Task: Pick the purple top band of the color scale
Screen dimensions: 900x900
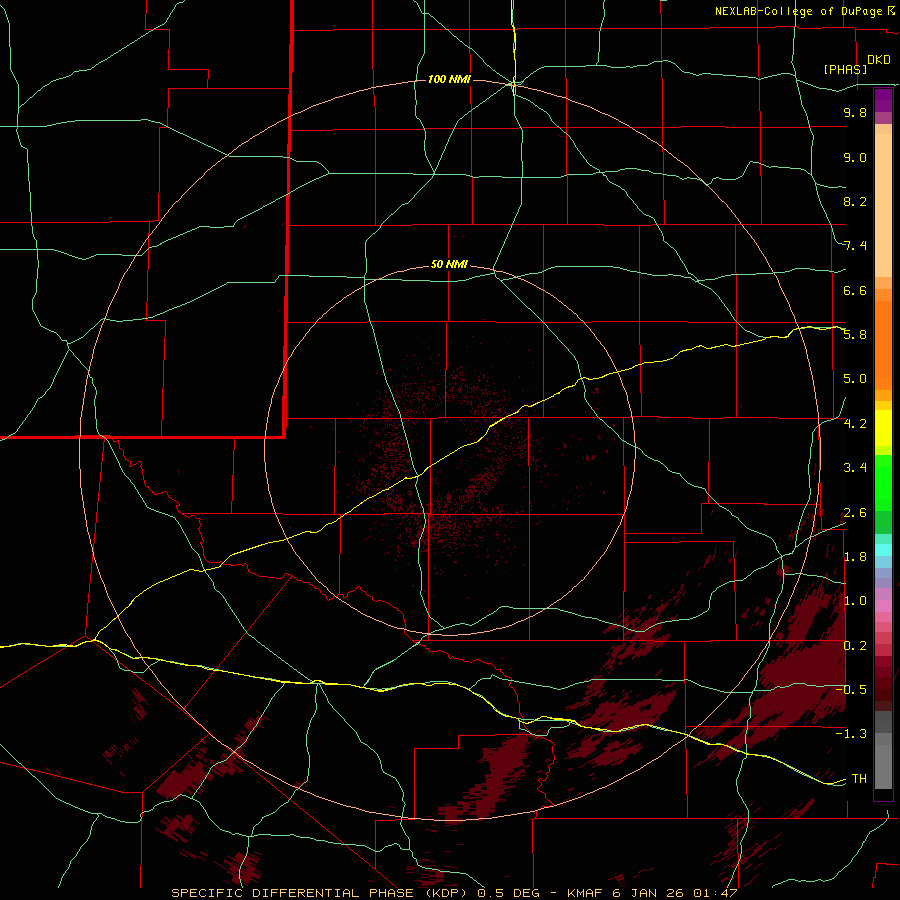Action: pos(883,100)
